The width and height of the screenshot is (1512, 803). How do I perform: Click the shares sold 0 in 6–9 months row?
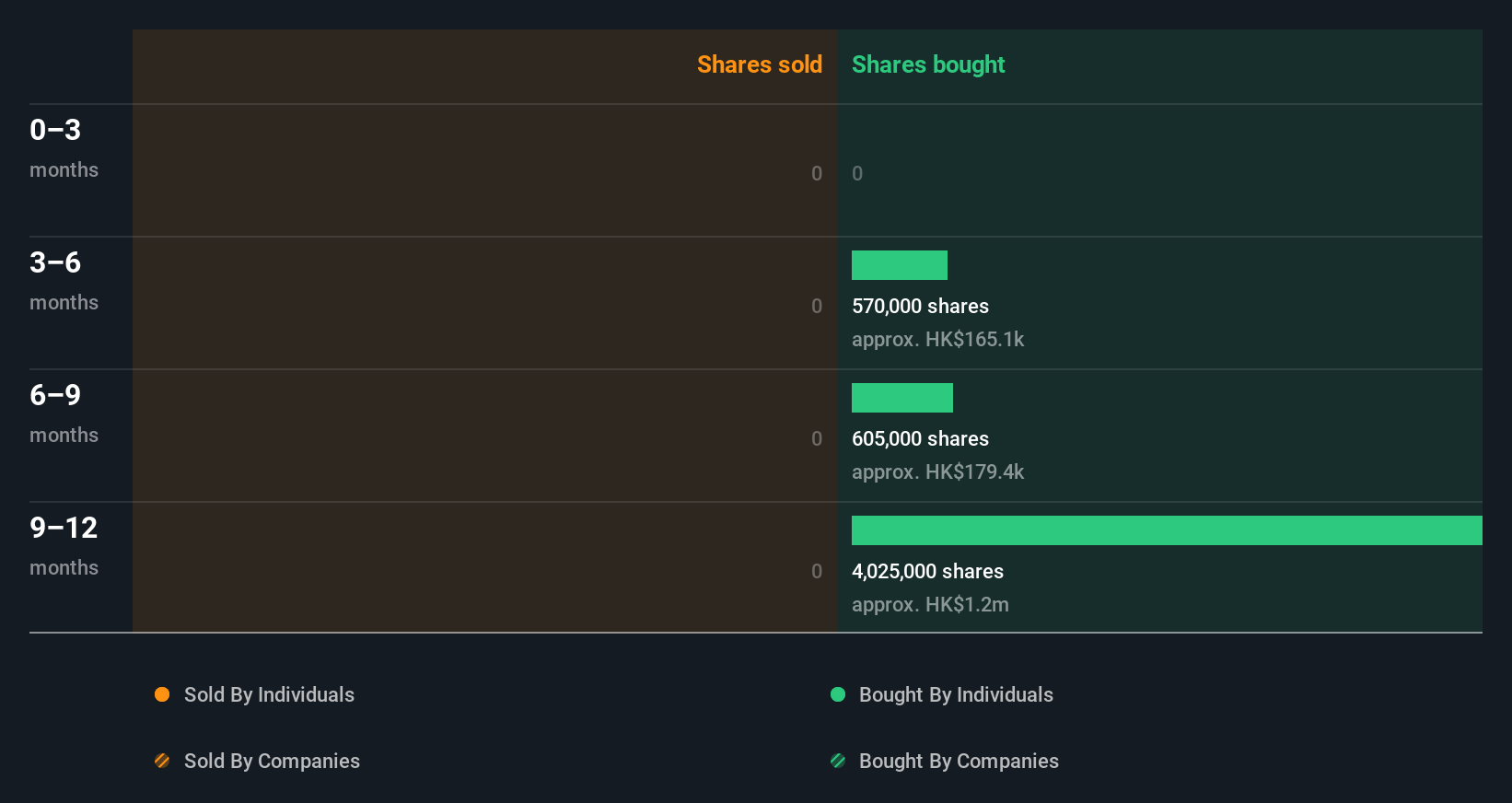pos(817,439)
